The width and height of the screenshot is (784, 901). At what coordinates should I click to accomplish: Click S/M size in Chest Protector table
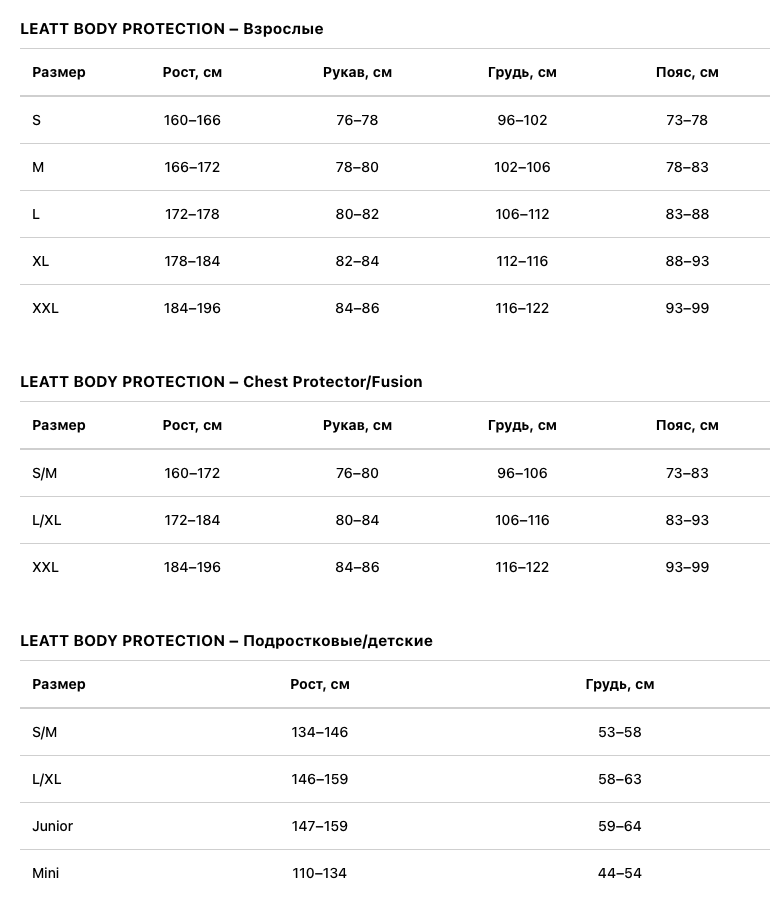pyautogui.click(x=45, y=473)
